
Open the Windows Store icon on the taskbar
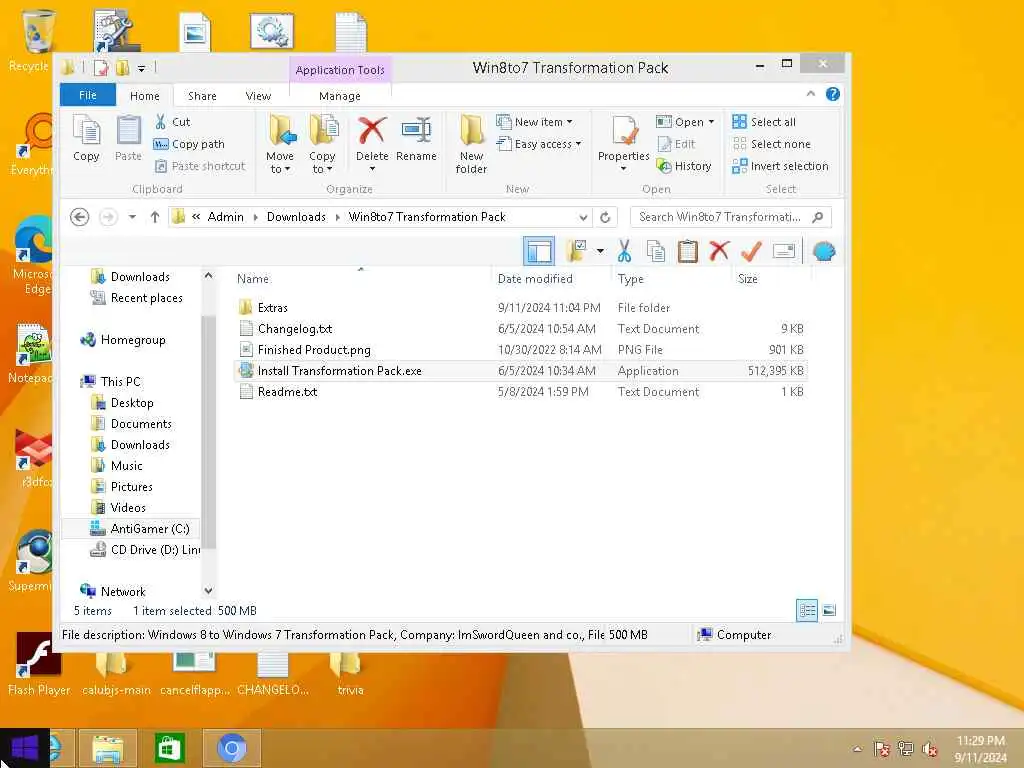pyautogui.click(x=170, y=748)
